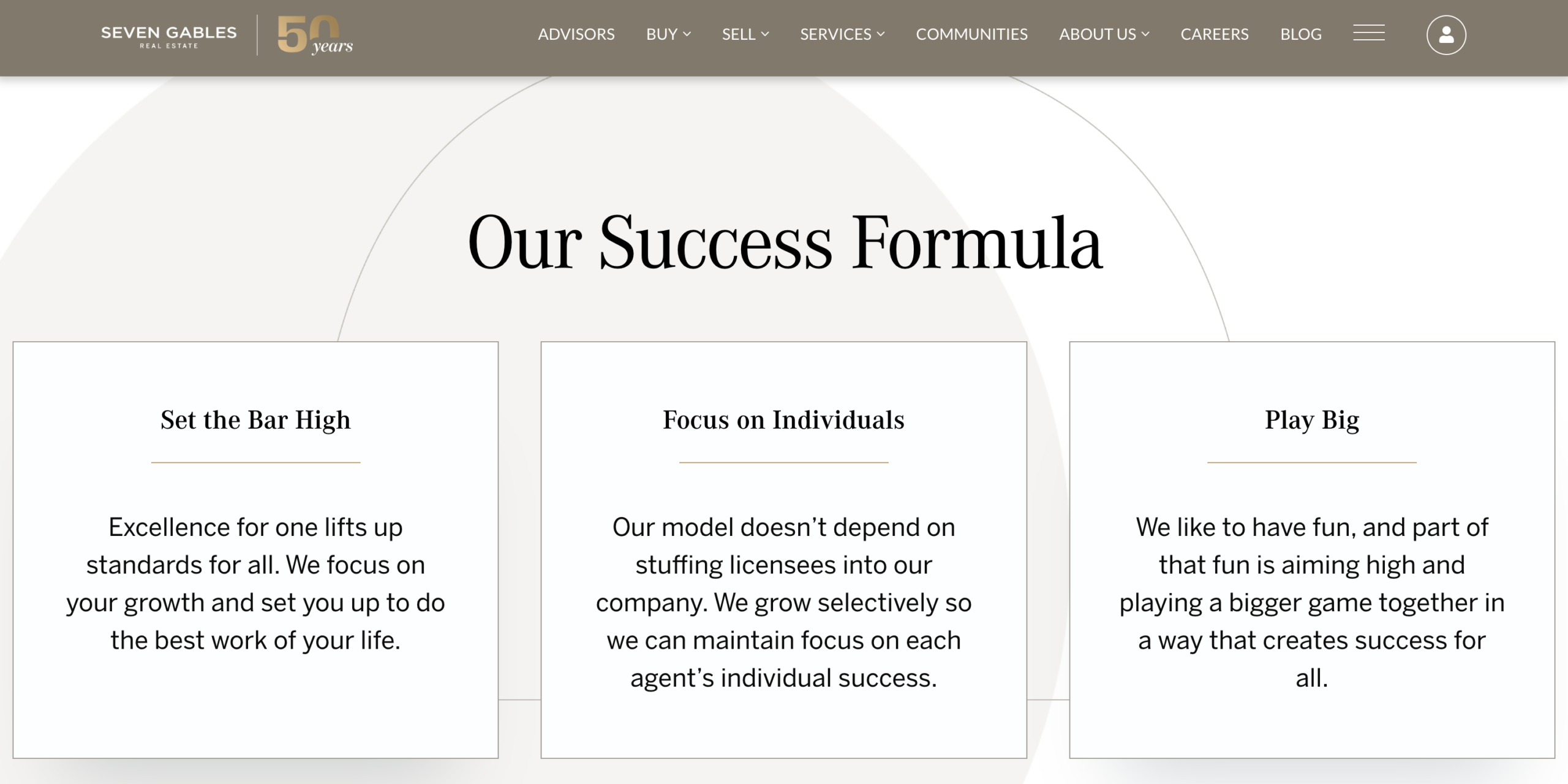This screenshot has width=1568, height=784.
Task: Click the Focus on Individuals heading
Action: (x=783, y=420)
